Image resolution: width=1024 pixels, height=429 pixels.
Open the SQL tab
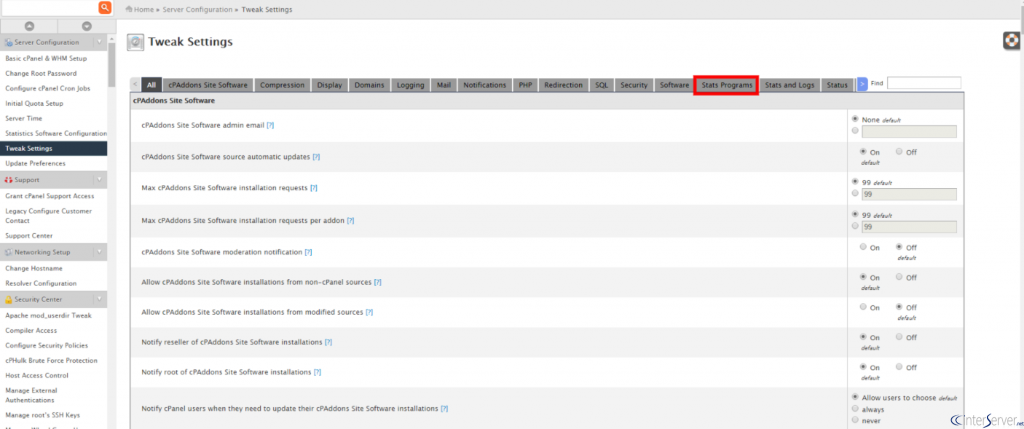601,86
